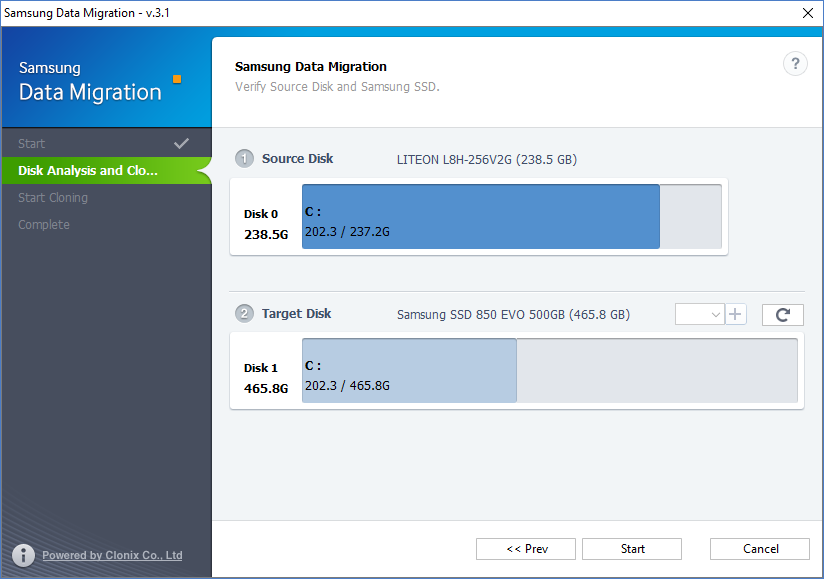Click the orange square logo icon
The width and height of the screenshot is (824, 579).
(177, 78)
